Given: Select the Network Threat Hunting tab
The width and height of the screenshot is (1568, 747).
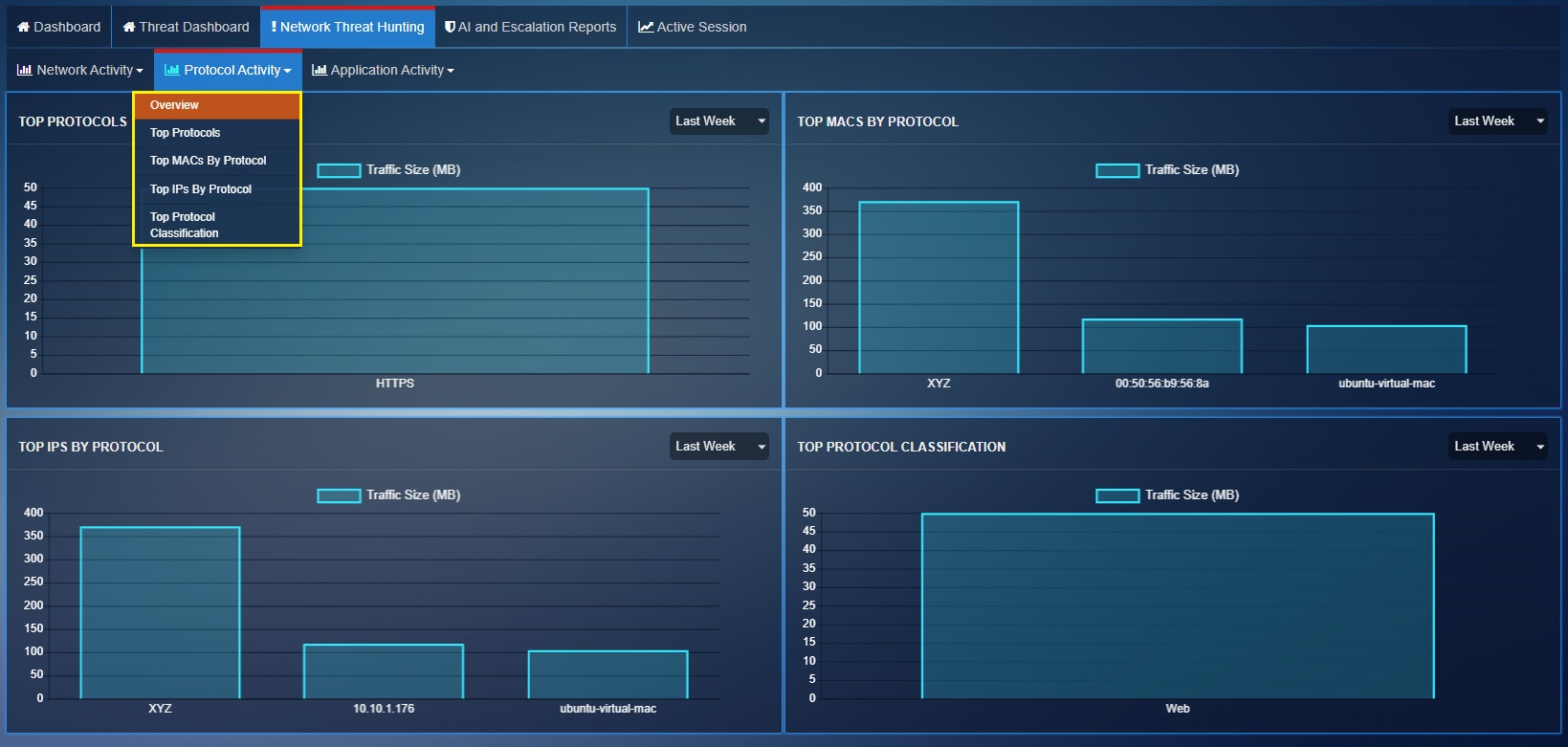Looking at the screenshot, I should pos(347,27).
